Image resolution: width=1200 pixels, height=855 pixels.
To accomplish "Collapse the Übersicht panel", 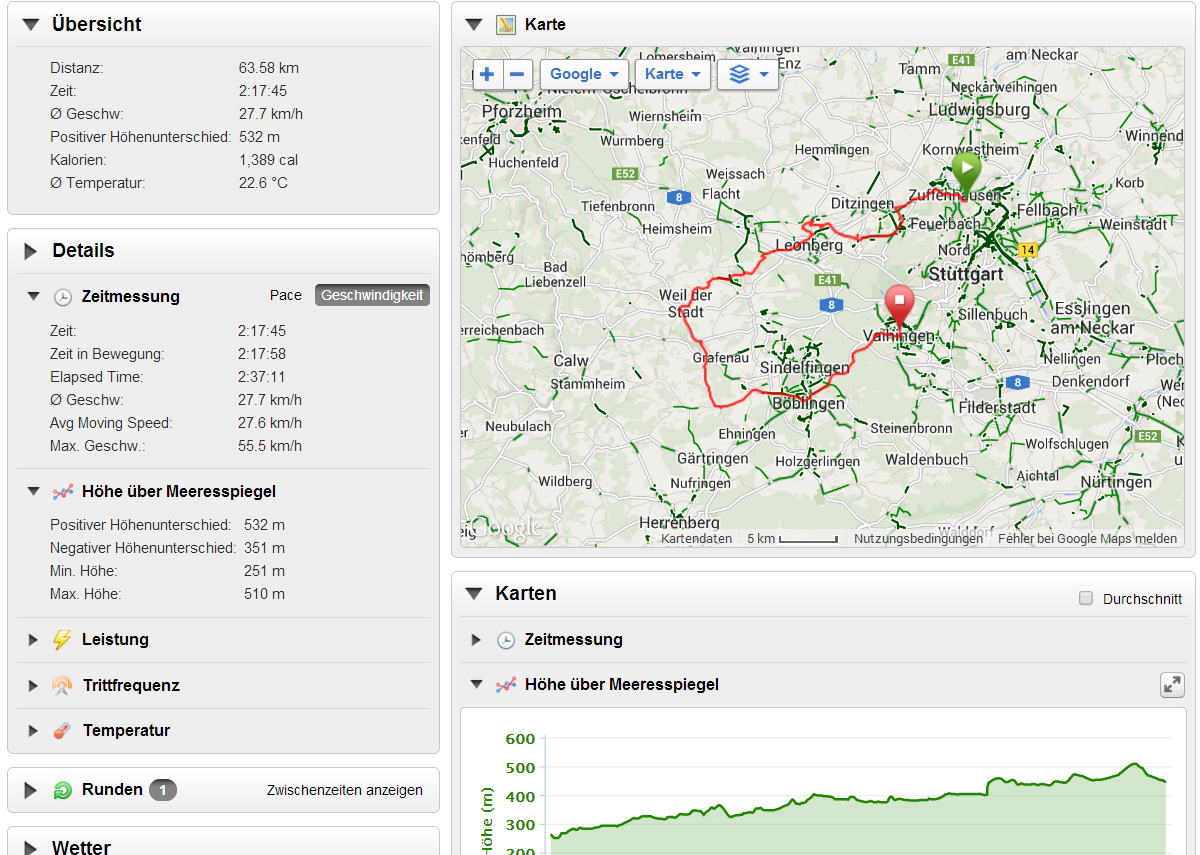I will (x=31, y=25).
